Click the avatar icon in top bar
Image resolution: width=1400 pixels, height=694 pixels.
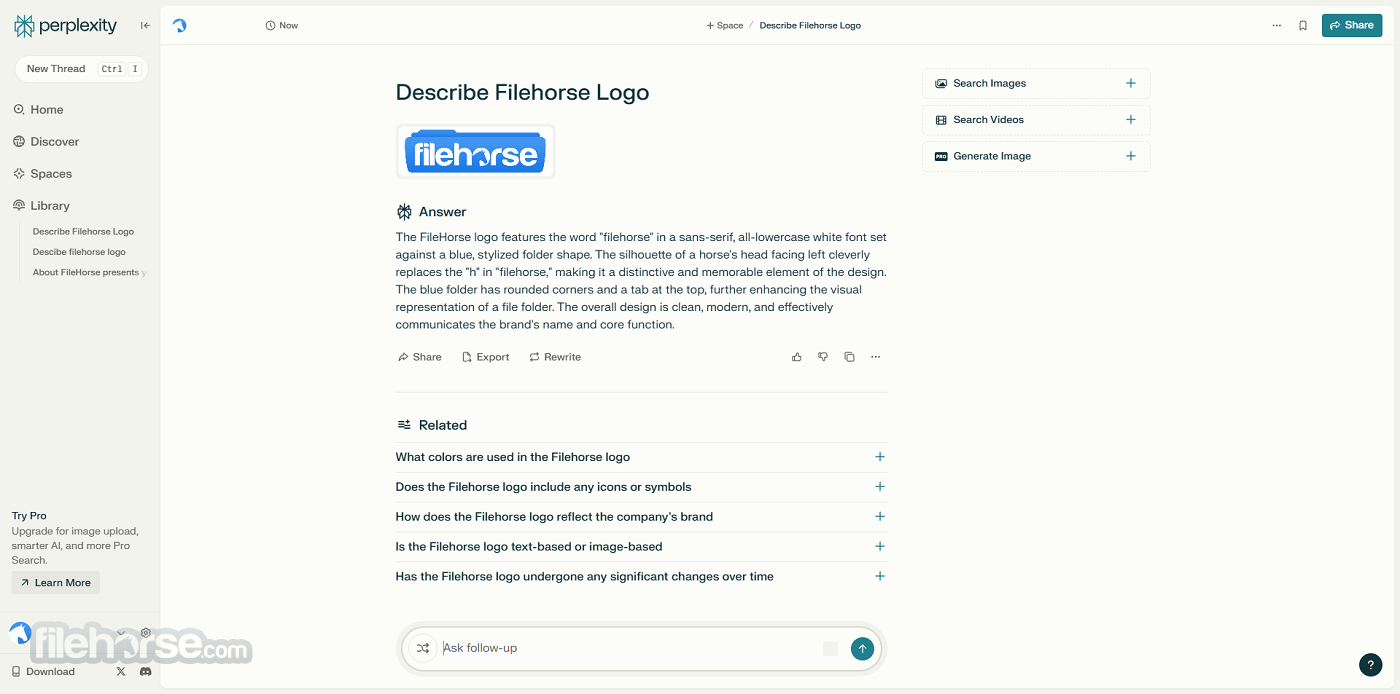tap(180, 26)
